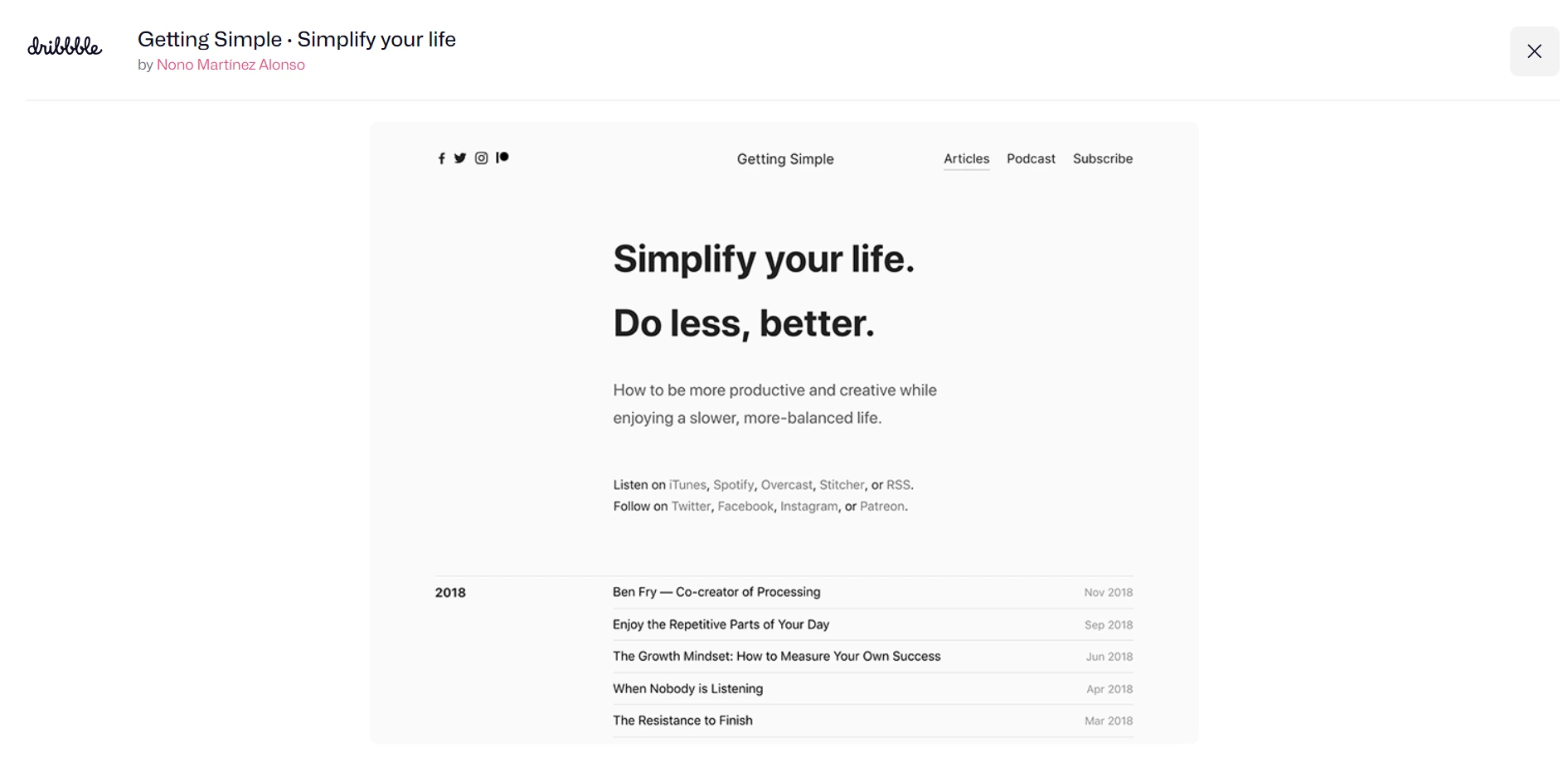1568x757 pixels.
Task: Close the shot overlay with X
Action: pyautogui.click(x=1534, y=51)
